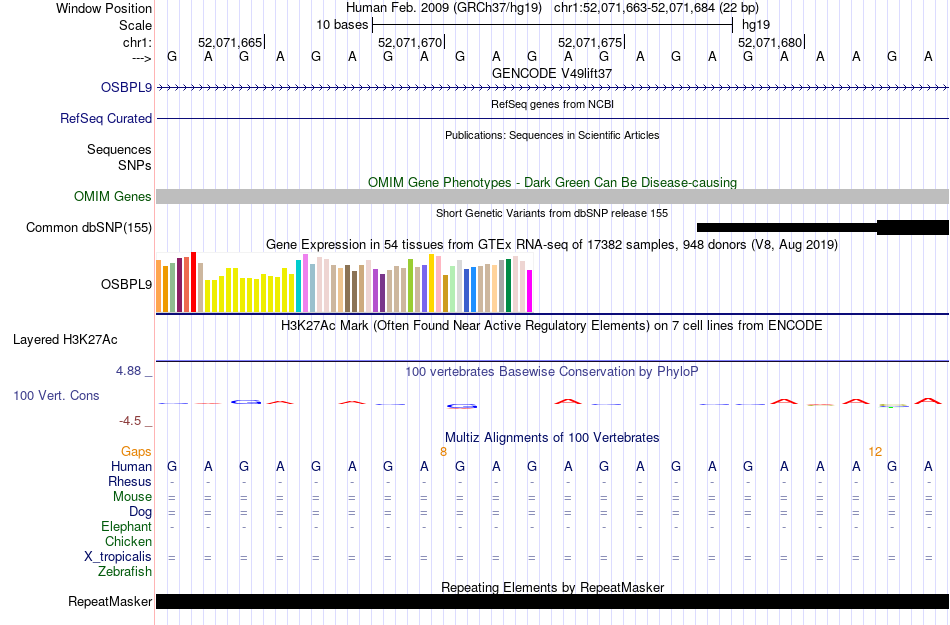Image resolution: width=950 pixels, height=625 pixels.
Task: Select the Dog species row label
Action: click(140, 512)
